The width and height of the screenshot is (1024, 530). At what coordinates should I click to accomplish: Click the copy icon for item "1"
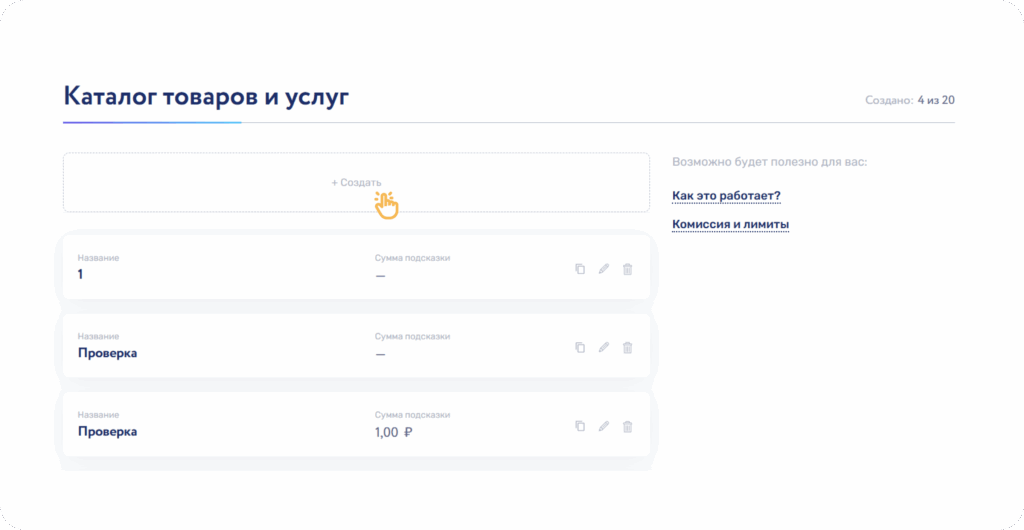pos(580,269)
